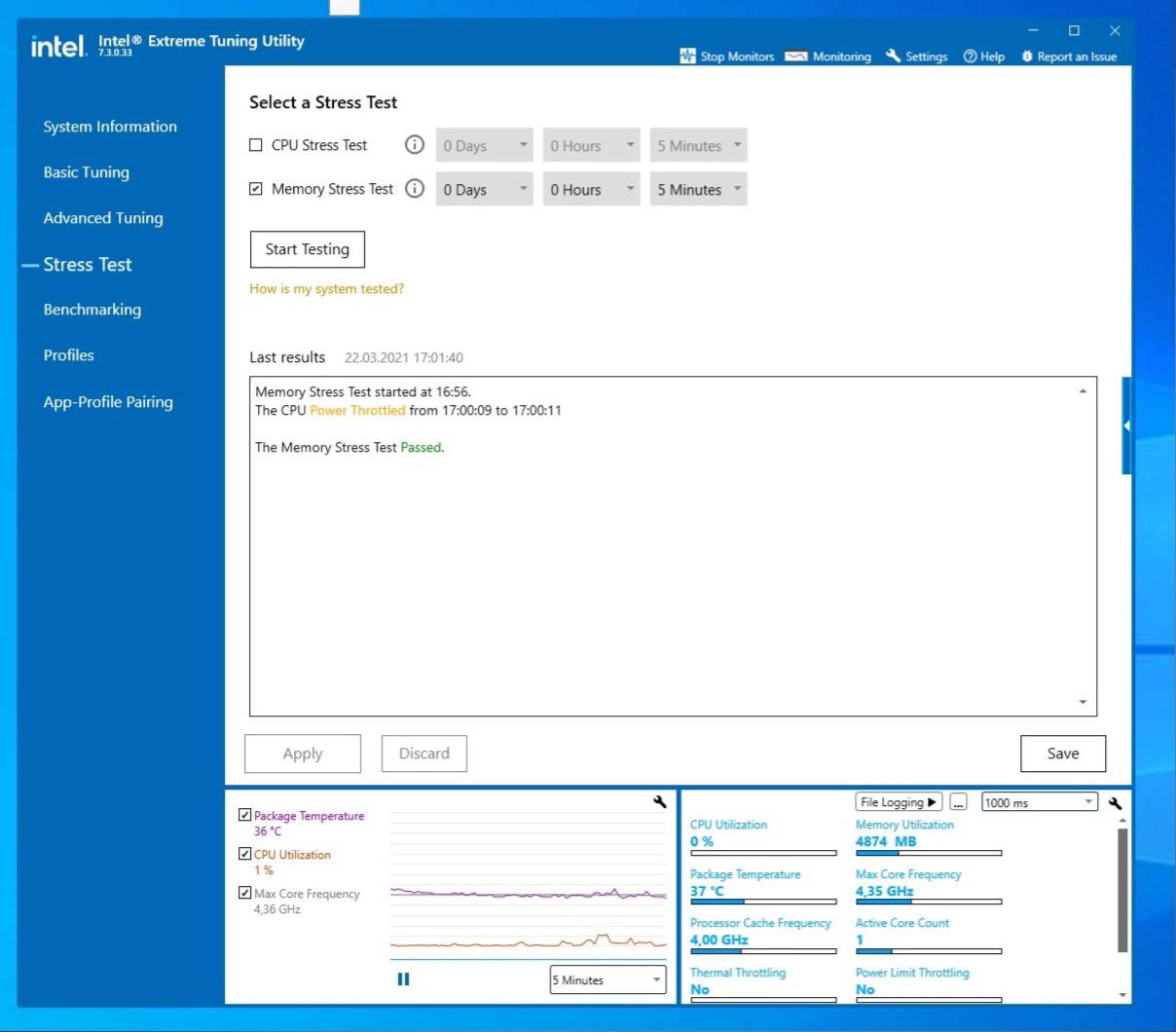Open graph time range 5 Minutes dropdown

point(607,980)
